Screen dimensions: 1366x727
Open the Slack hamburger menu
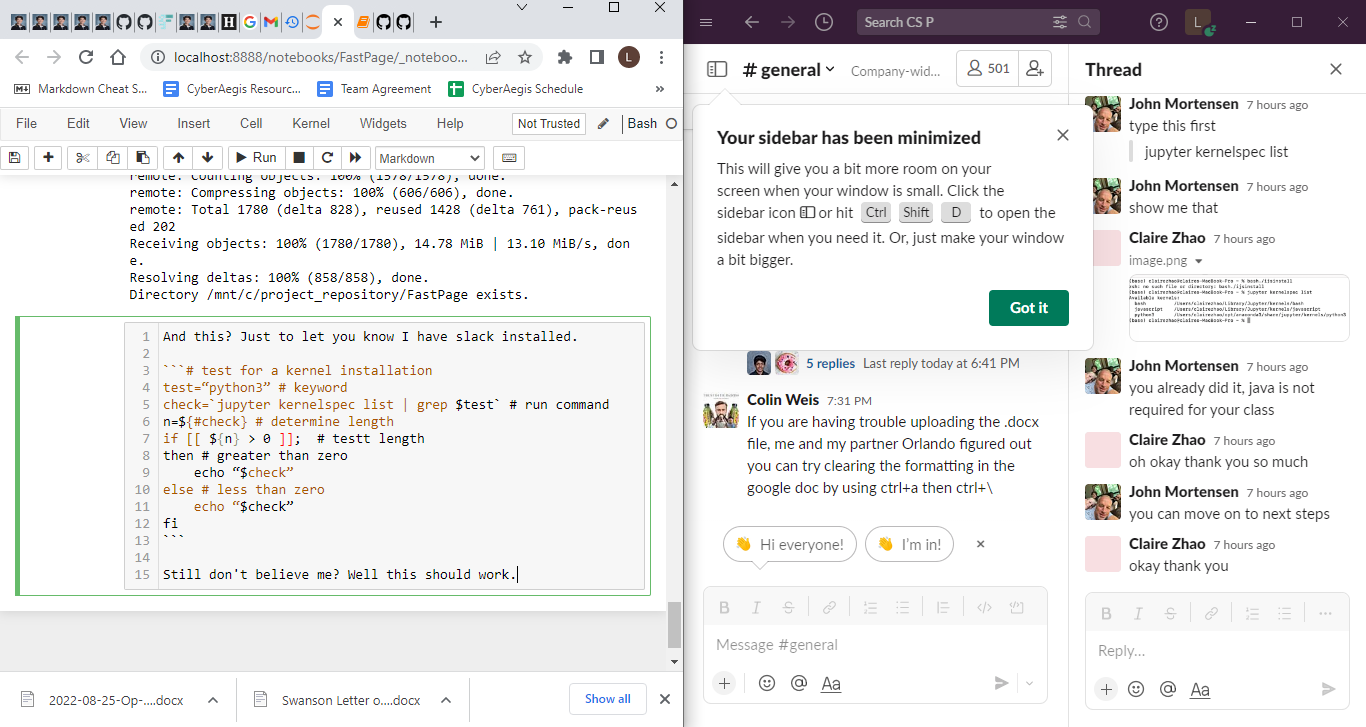click(706, 22)
